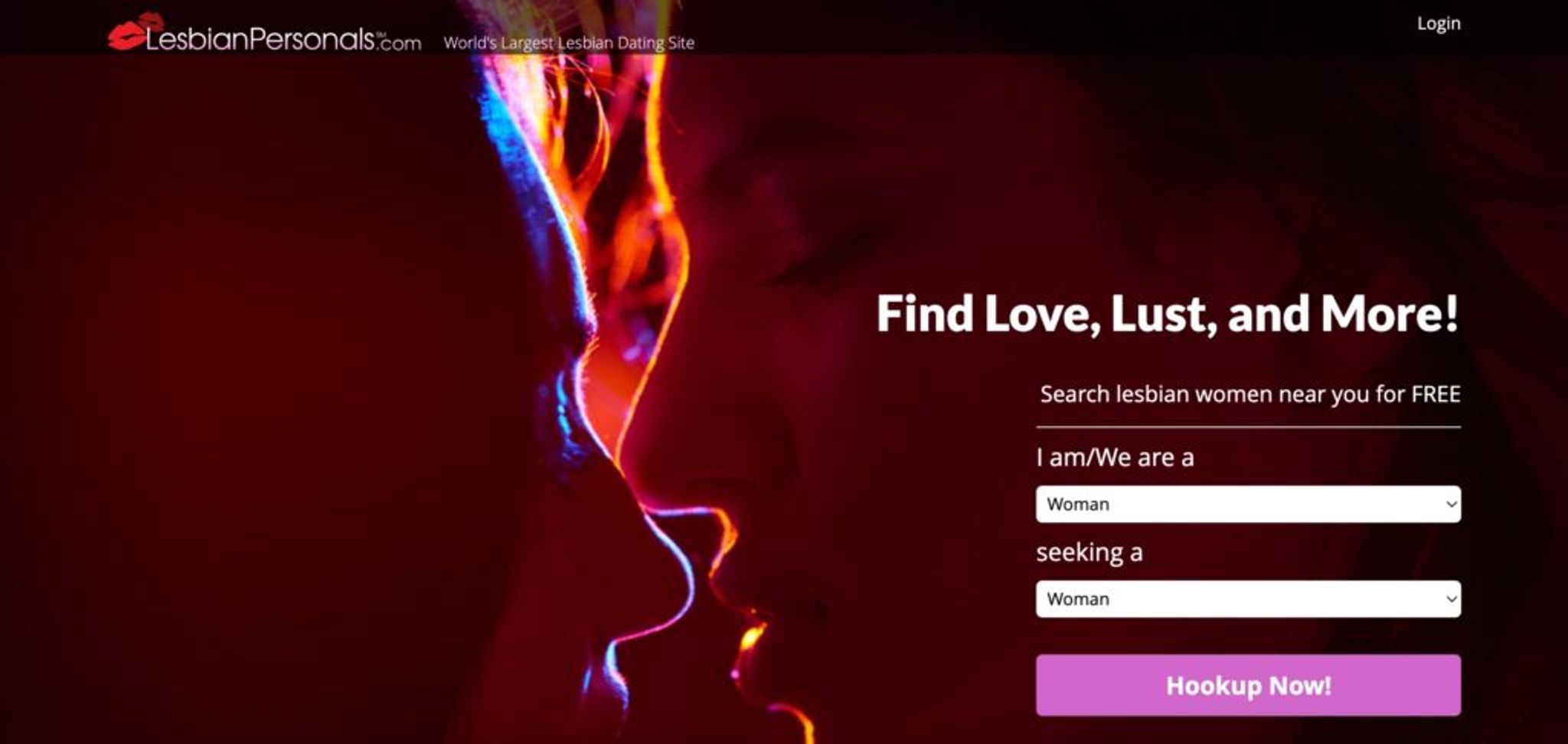
Task: Click the "Find Love, Lust, and More!" headline
Action: [x=1168, y=315]
